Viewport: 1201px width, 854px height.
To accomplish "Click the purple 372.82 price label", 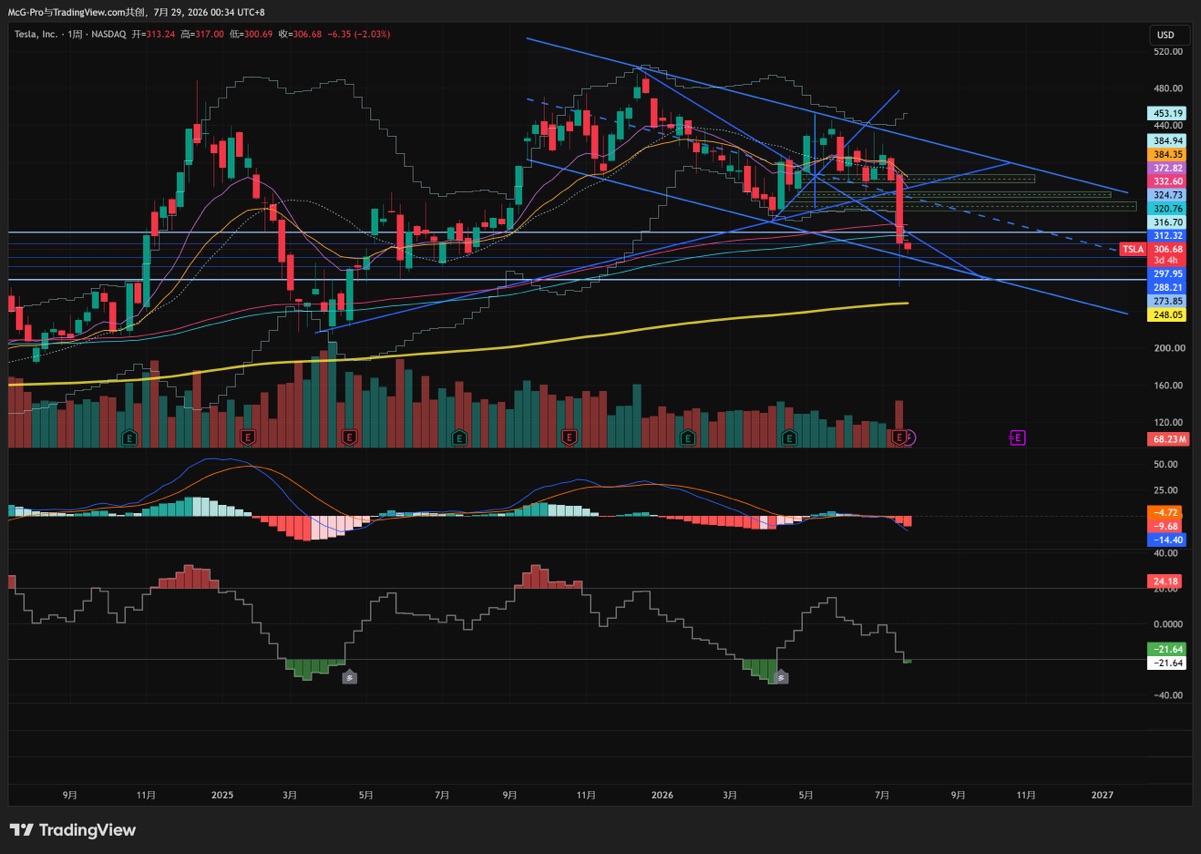I will [1167, 168].
